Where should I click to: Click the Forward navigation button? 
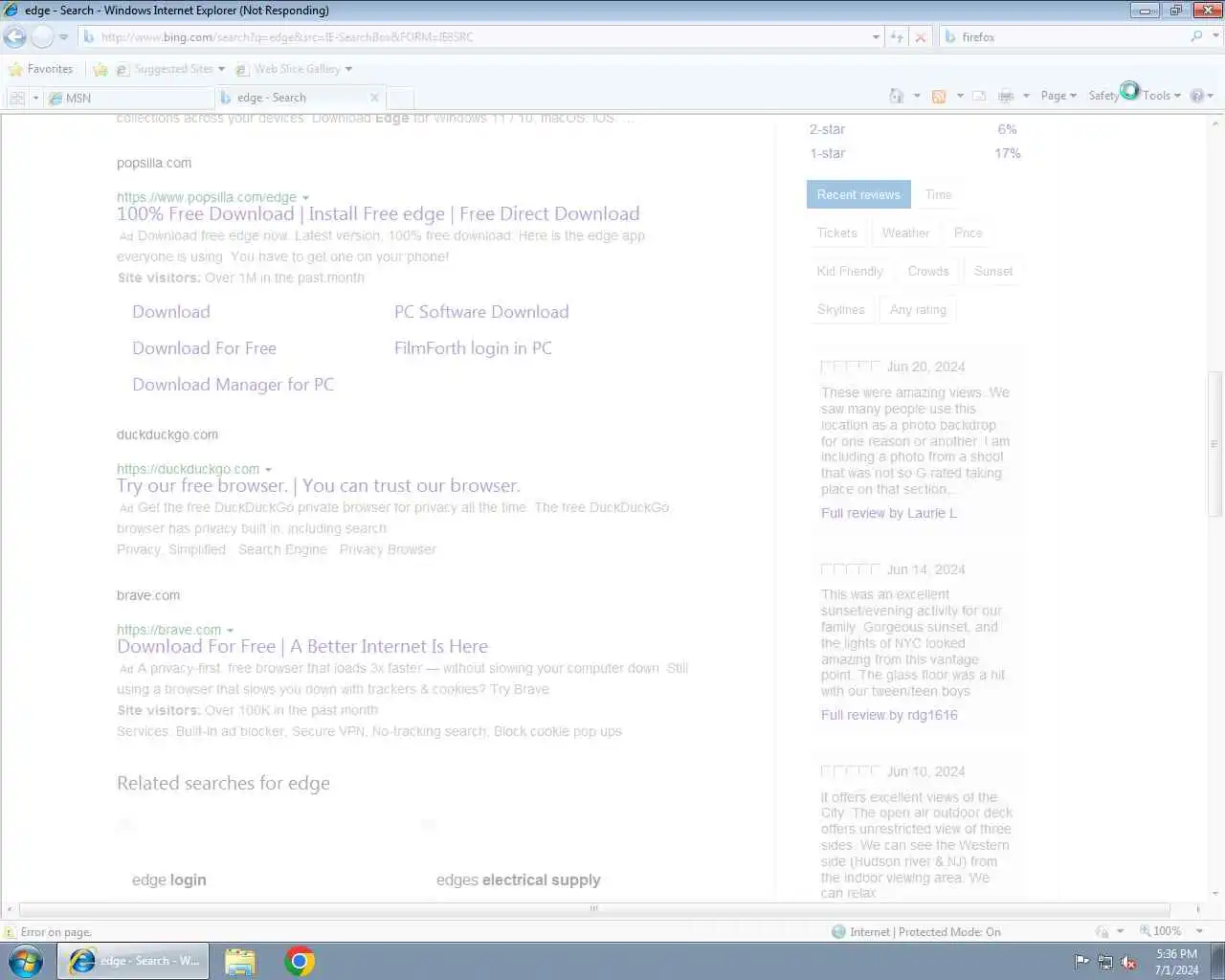42,36
